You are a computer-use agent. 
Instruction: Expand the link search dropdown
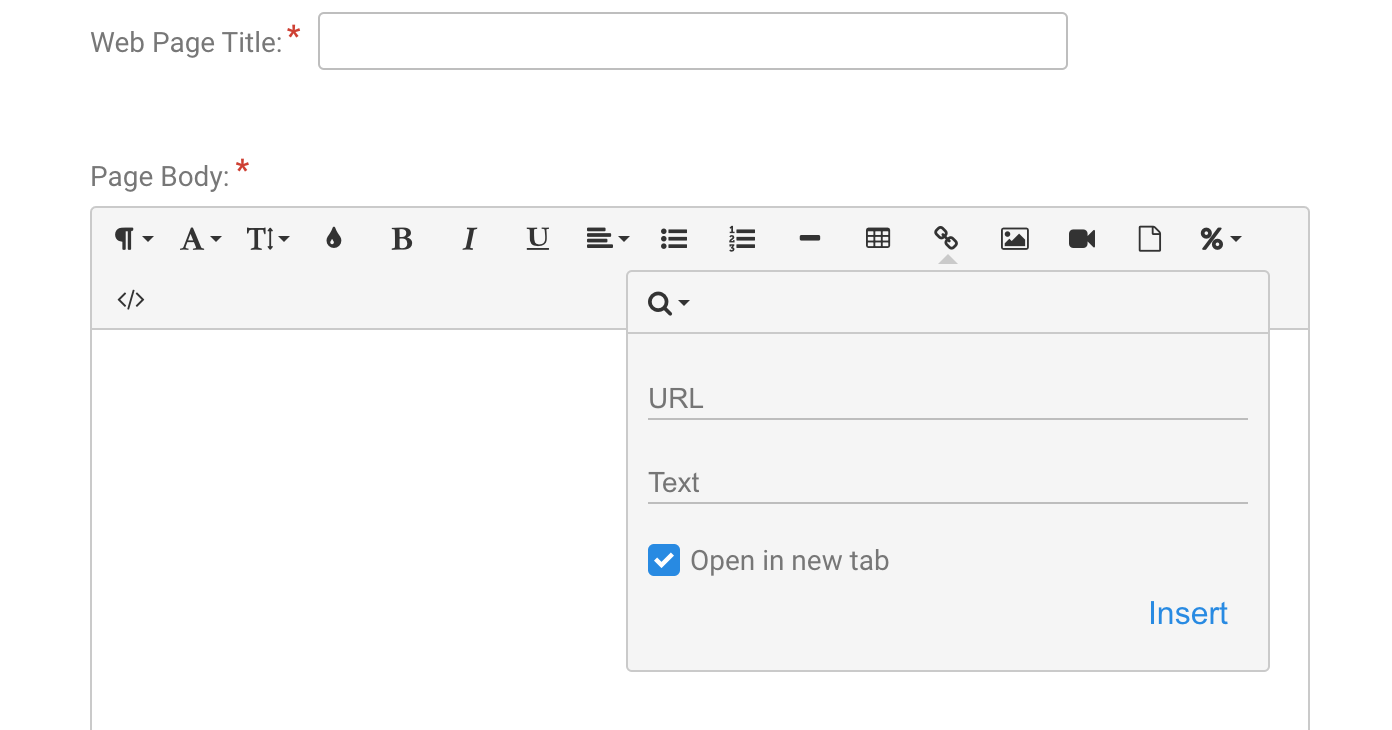669,303
